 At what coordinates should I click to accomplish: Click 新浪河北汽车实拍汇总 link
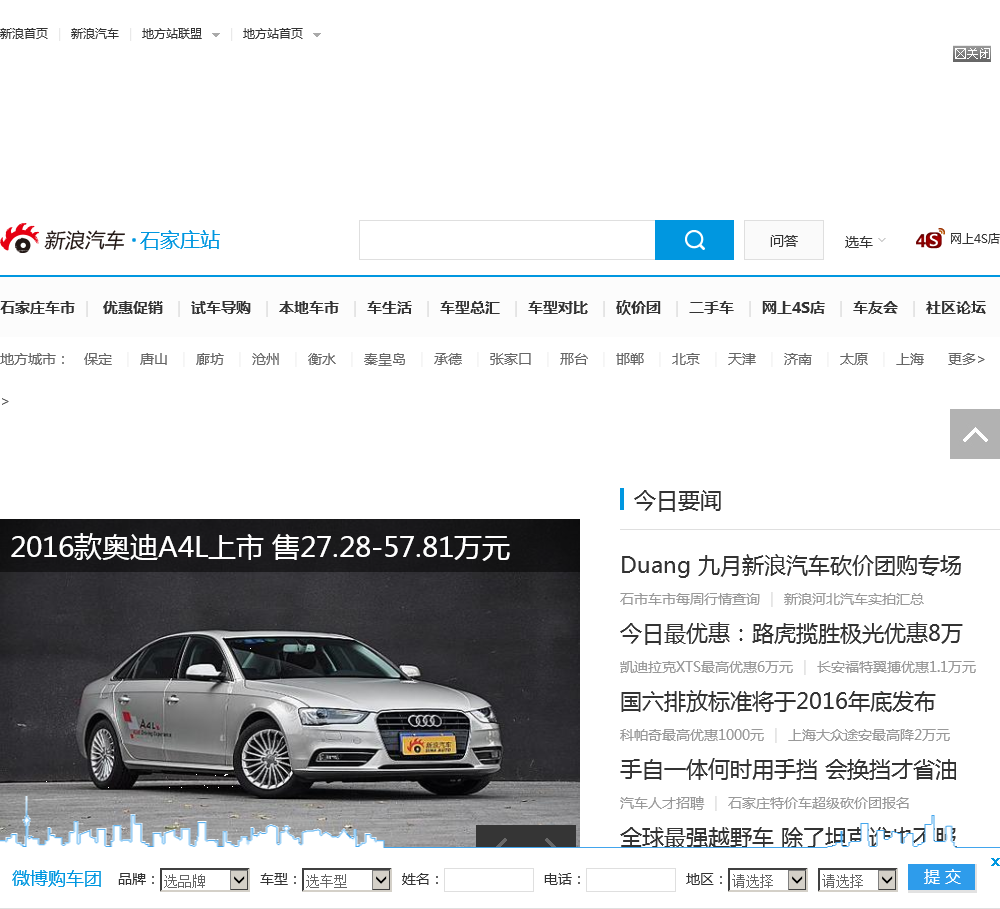click(853, 599)
